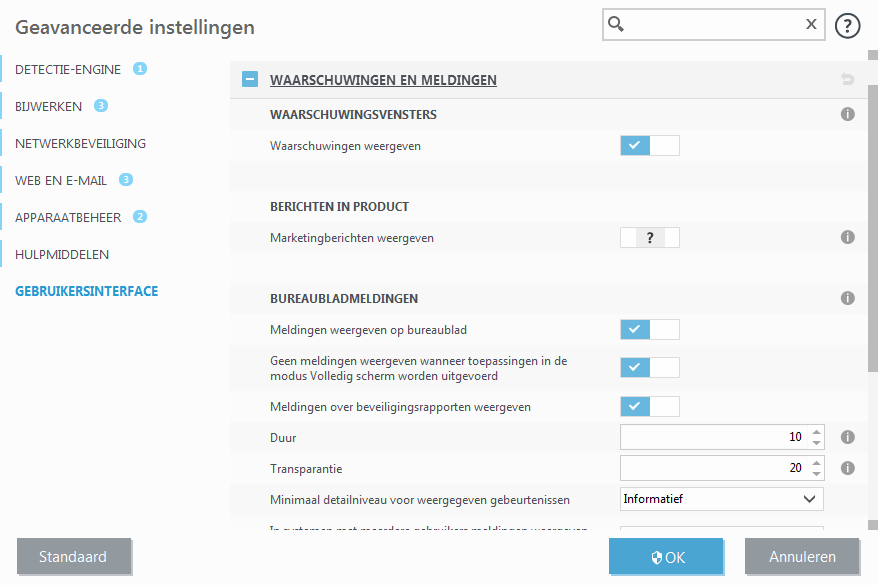Click info icon beside Marketingberichten weergeven
This screenshot has width=878, height=585.
[x=847, y=237]
